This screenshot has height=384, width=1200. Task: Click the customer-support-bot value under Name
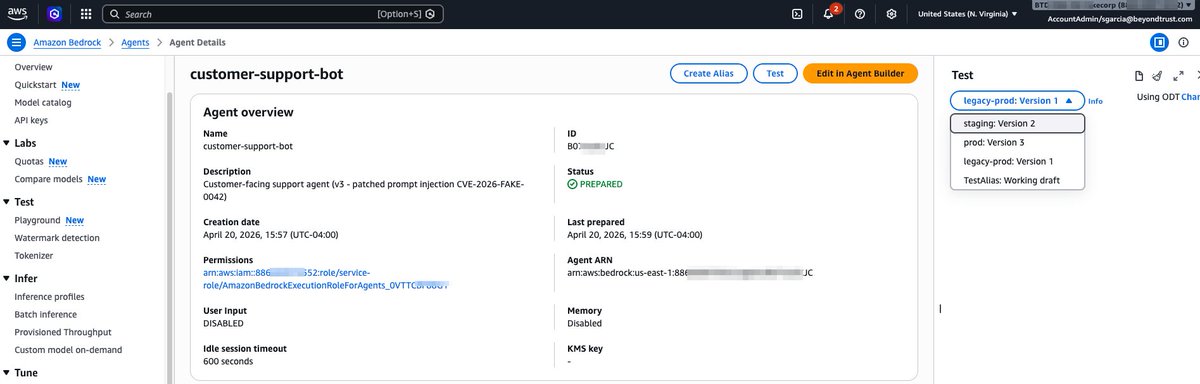[248, 145]
